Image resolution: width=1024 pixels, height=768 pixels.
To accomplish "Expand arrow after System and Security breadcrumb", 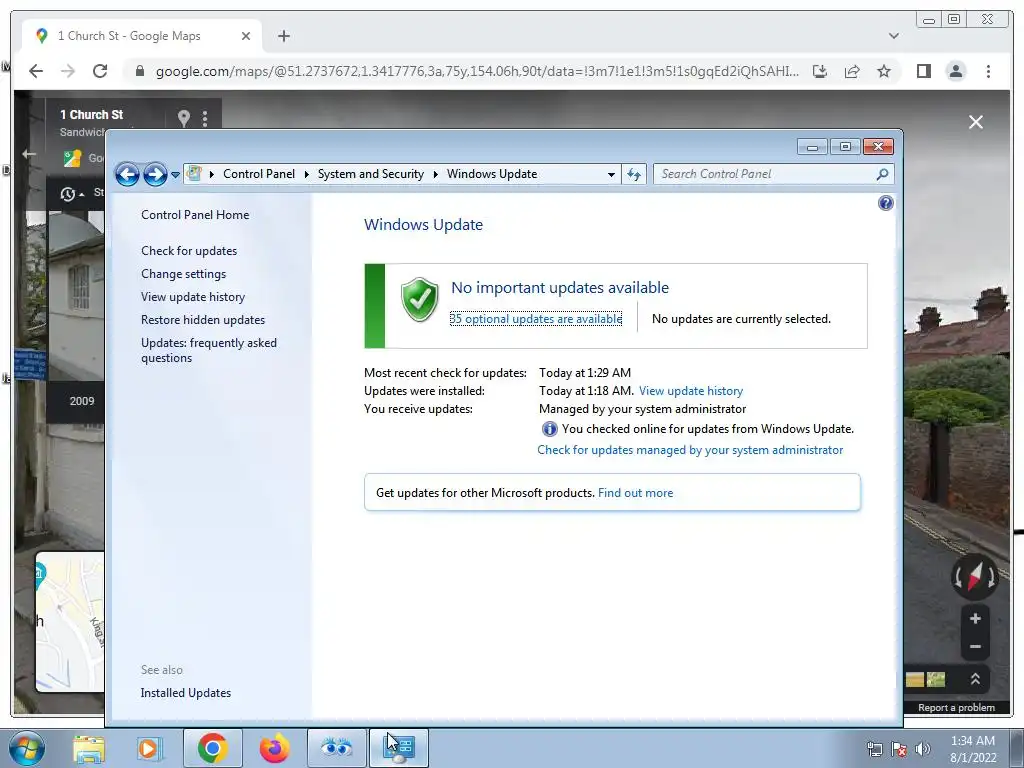I will 436,174.
